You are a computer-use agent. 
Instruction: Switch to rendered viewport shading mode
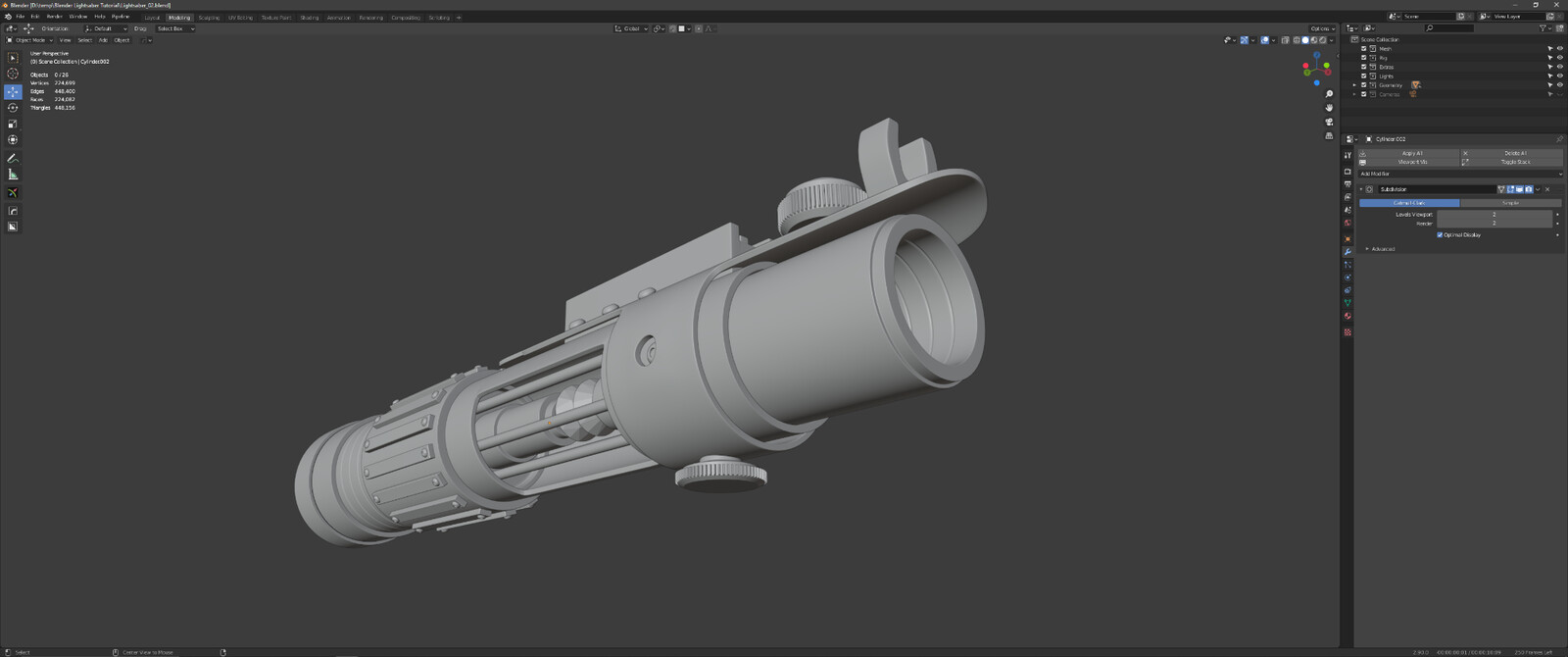click(x=1323, y=40)
